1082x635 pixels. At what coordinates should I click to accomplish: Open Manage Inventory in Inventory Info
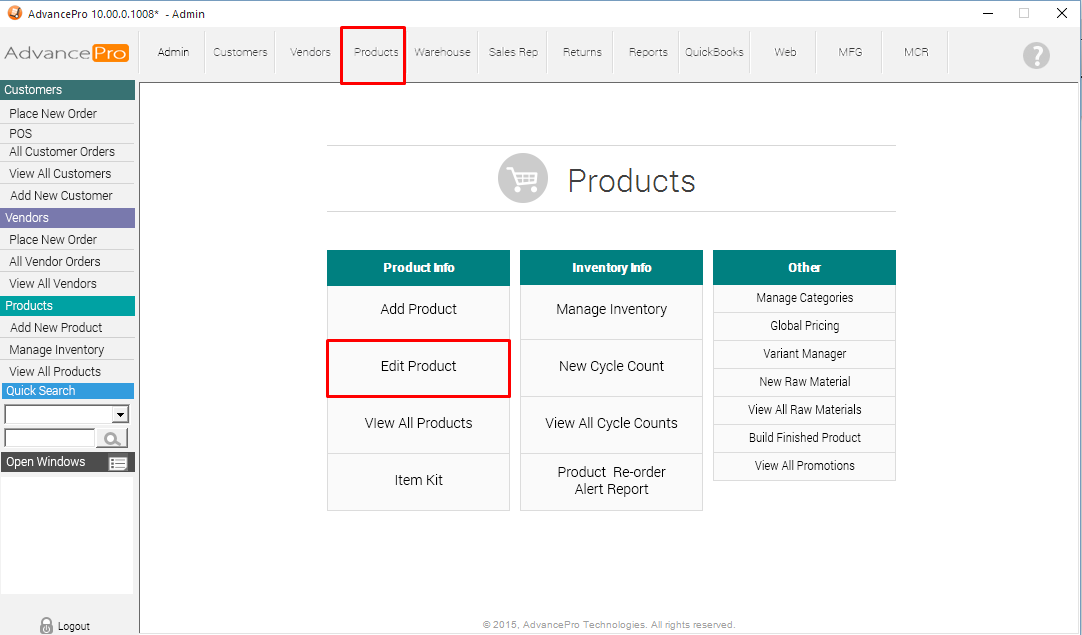pyautogui.click(x=611, y=310)
